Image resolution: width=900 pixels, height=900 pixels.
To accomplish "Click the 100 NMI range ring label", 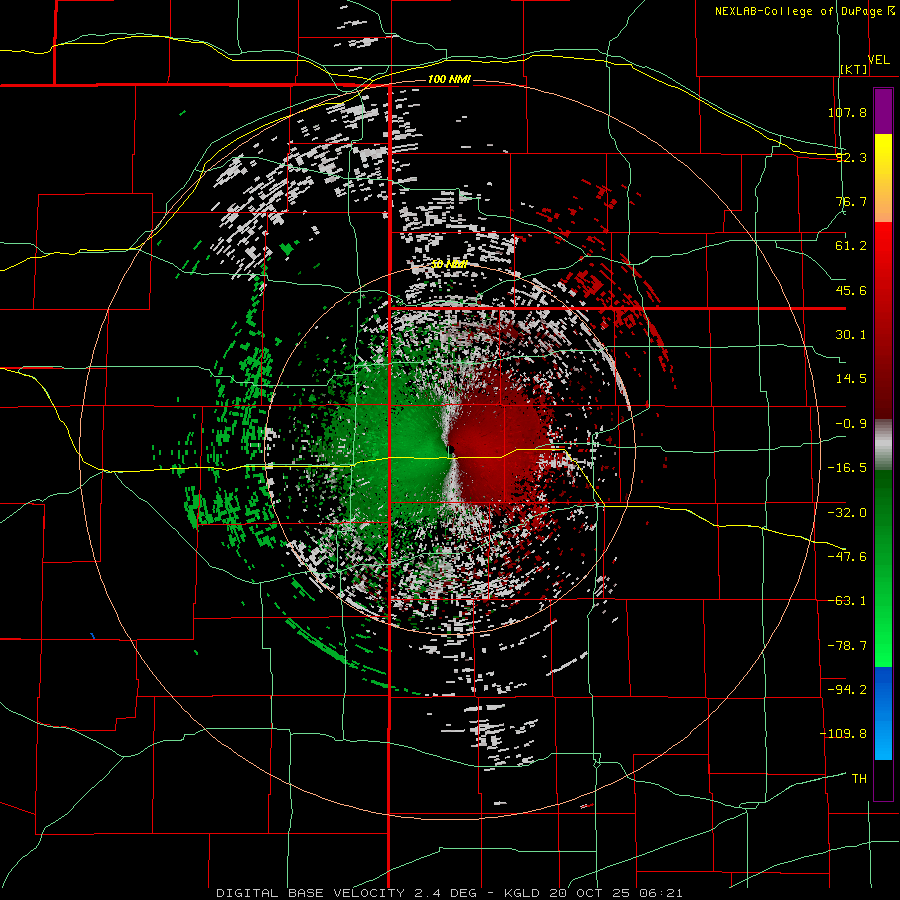I will click(x=449, y=79).
